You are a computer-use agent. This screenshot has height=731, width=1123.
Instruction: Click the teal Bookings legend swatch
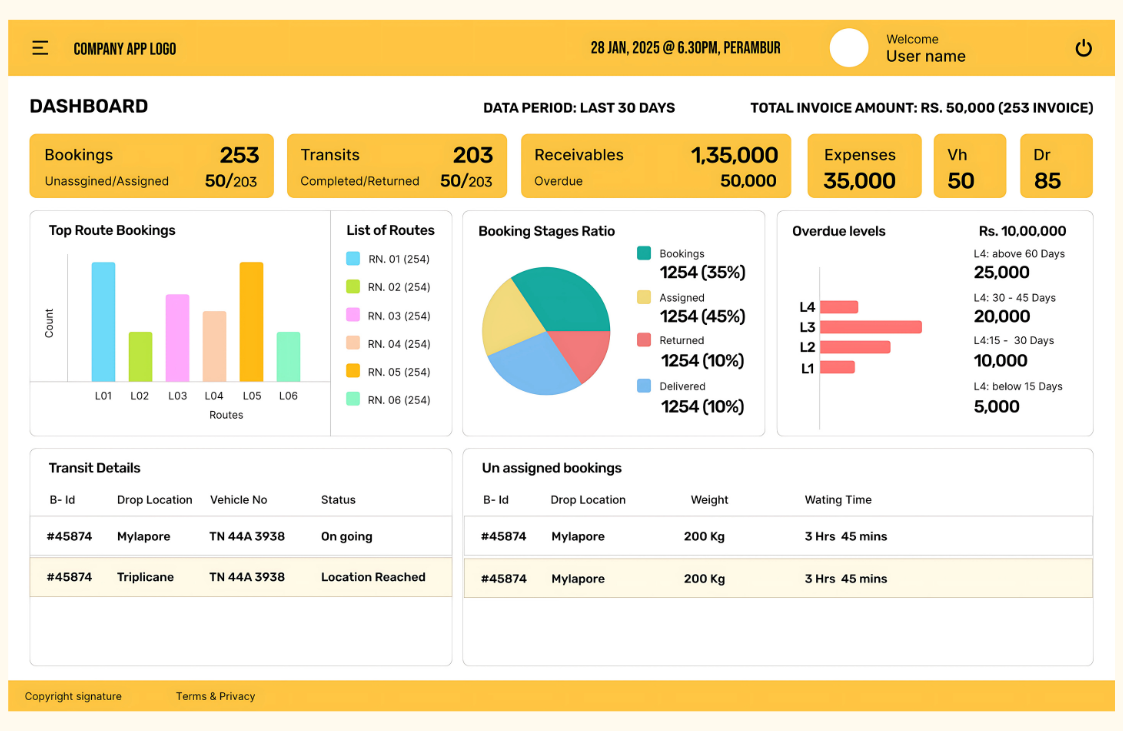coord(644,253)
